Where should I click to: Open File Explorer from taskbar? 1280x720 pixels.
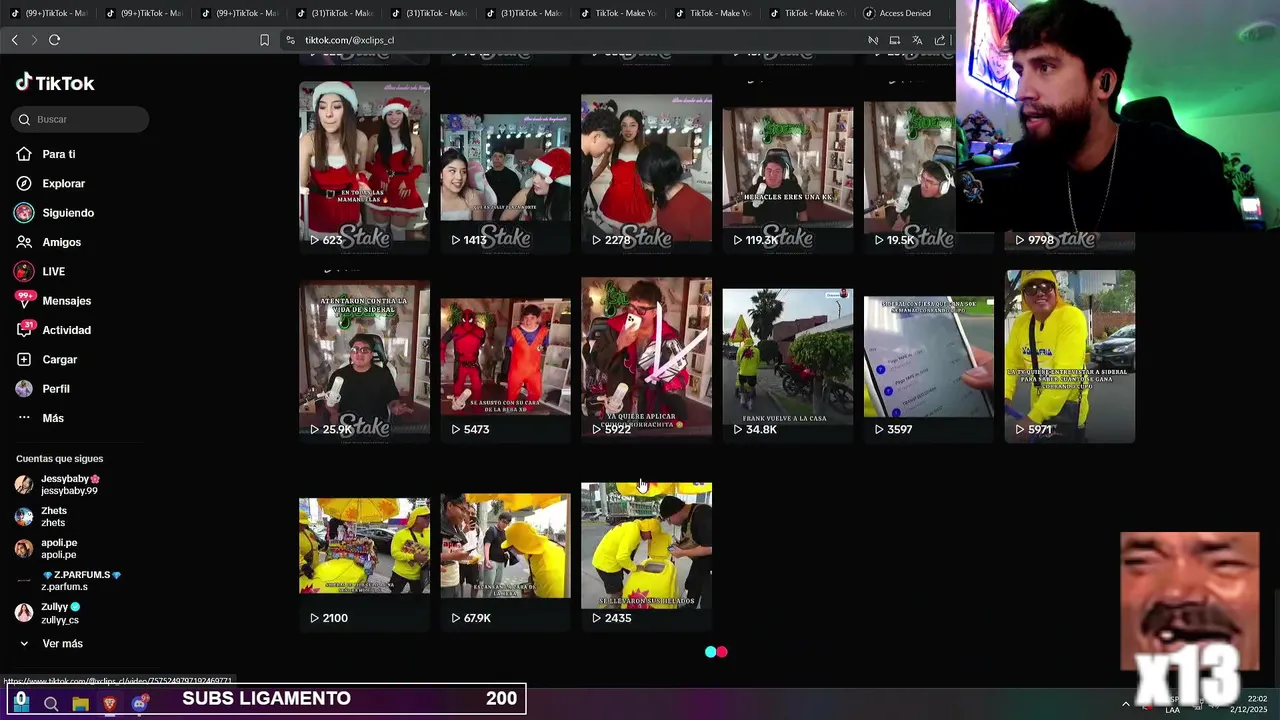coord(80,704)
